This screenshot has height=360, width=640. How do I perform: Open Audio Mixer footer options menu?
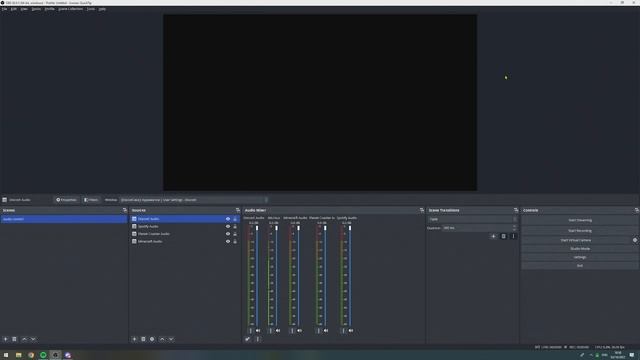(x=258, y=339)
